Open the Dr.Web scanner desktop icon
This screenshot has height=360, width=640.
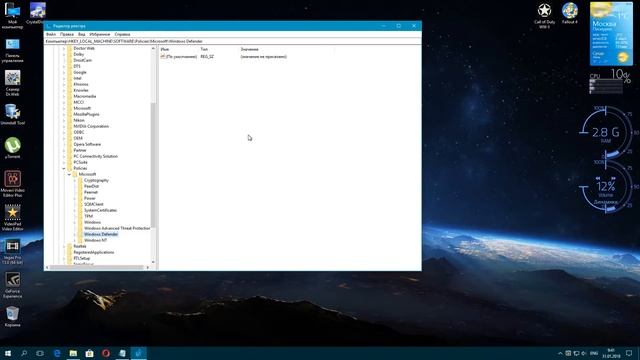[x=12, y=83]
